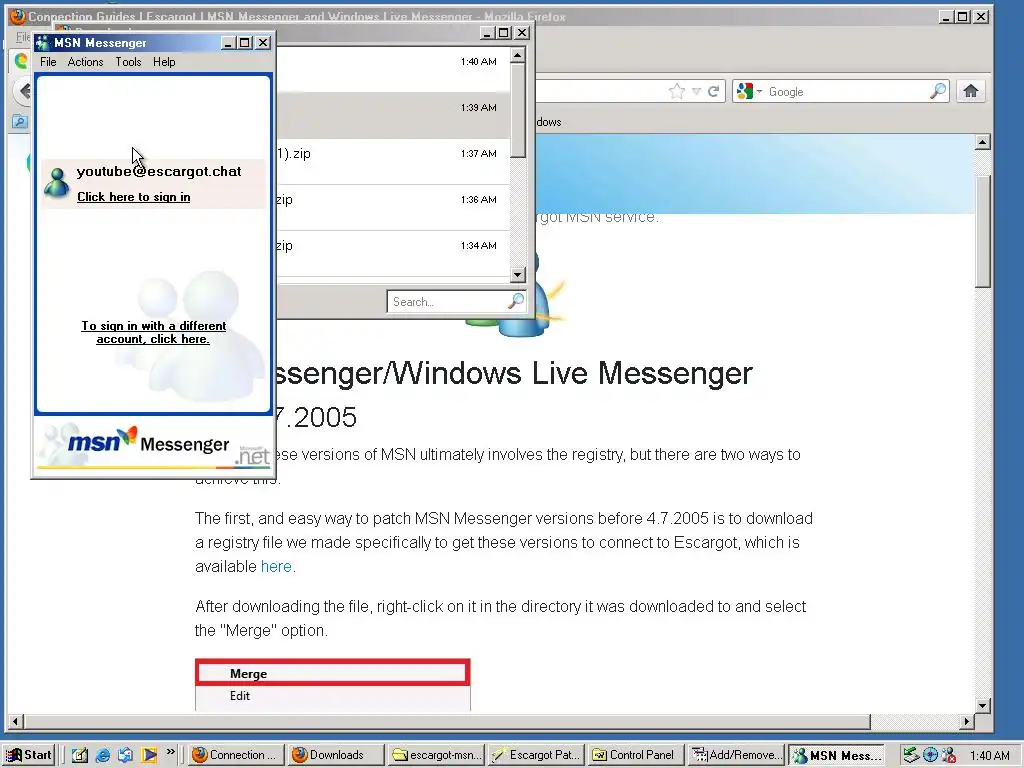Click the Downloads list scroll down arrow
The height and width of the screenshot is (768, 1024).
(518, 275)
